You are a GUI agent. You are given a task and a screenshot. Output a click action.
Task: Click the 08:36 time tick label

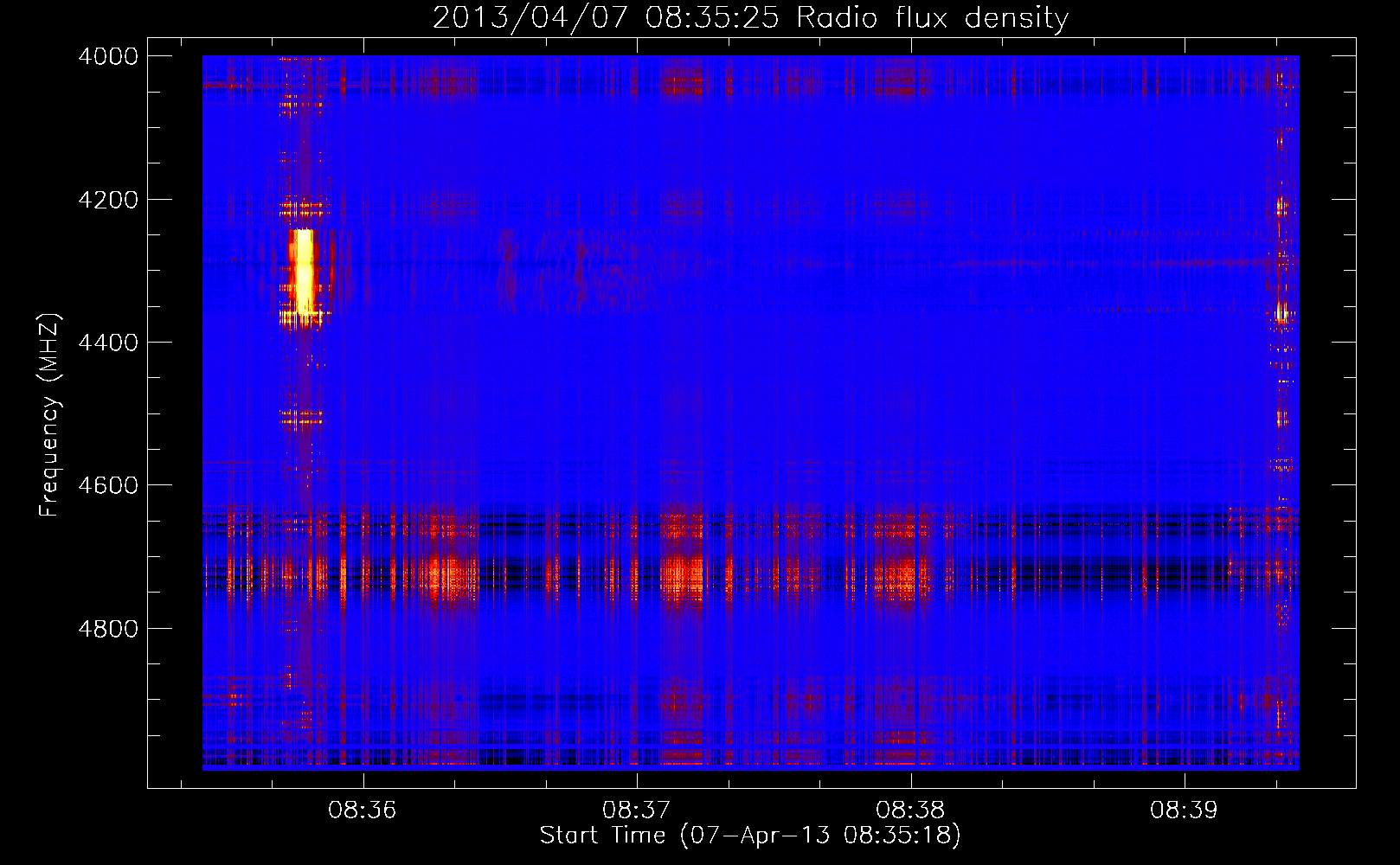click(x=363, y=811)
